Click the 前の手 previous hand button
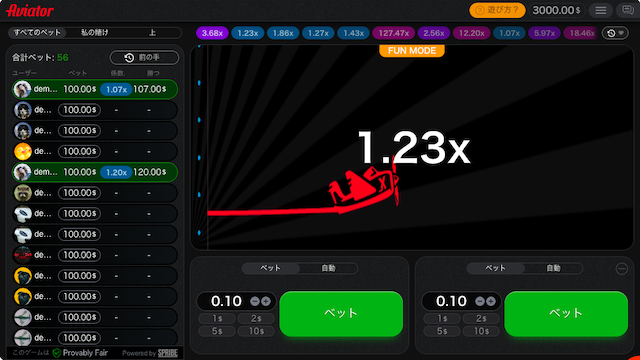 pos(144,58)
